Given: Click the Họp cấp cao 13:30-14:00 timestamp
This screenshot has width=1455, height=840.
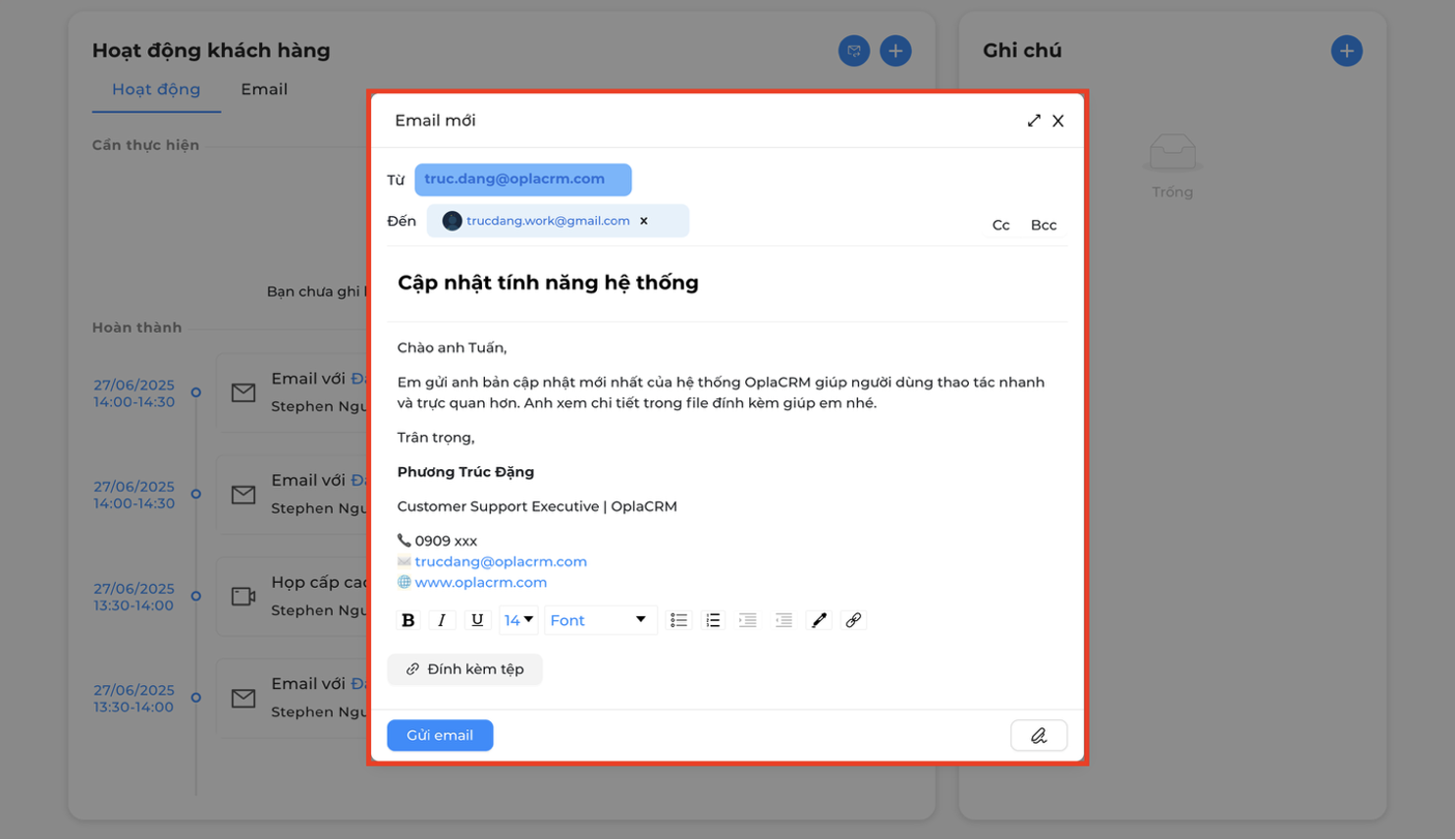Looking at the screenshot, I should 134,597.
